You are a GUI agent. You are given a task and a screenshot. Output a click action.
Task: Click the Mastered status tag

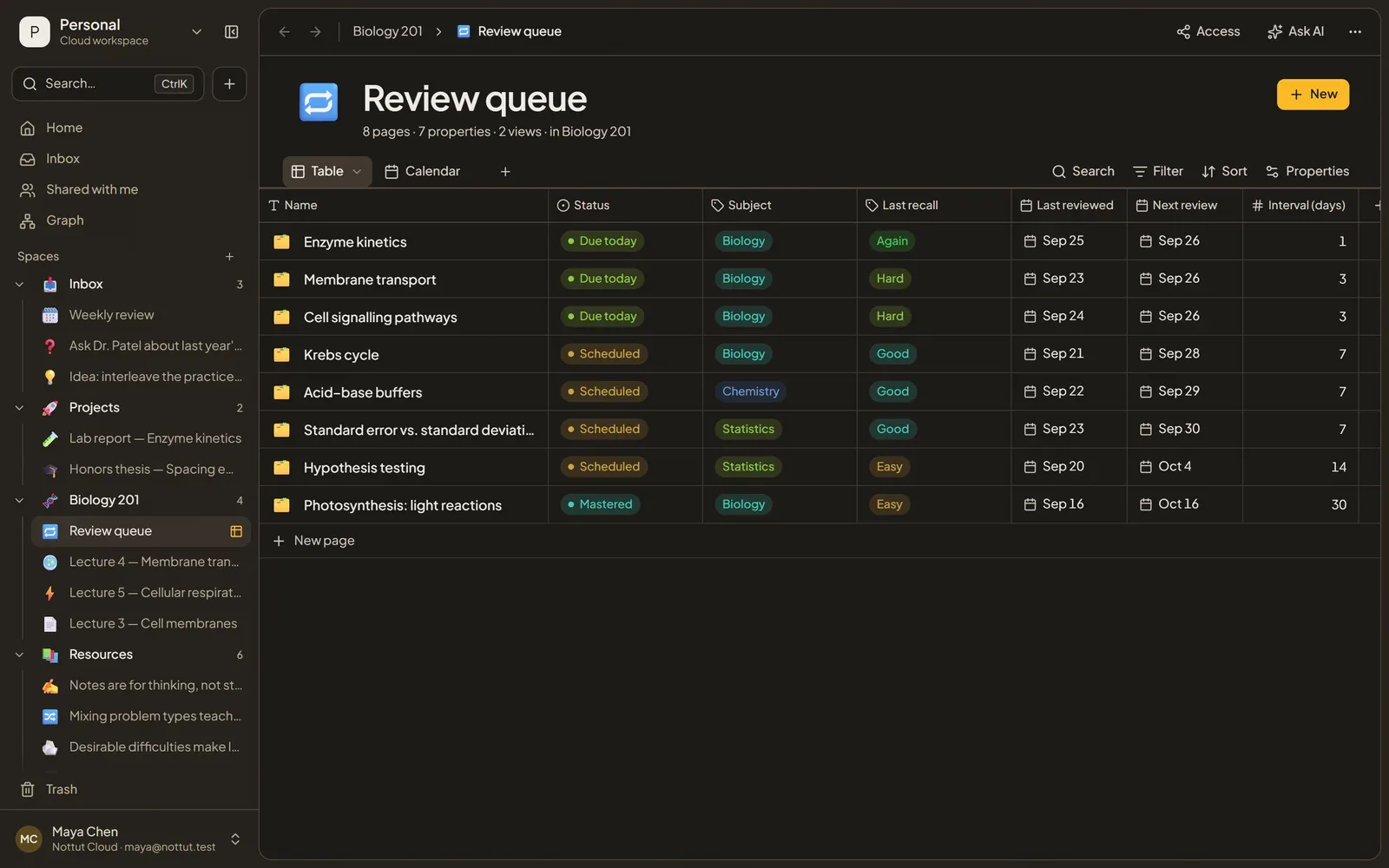pos(600,504)
